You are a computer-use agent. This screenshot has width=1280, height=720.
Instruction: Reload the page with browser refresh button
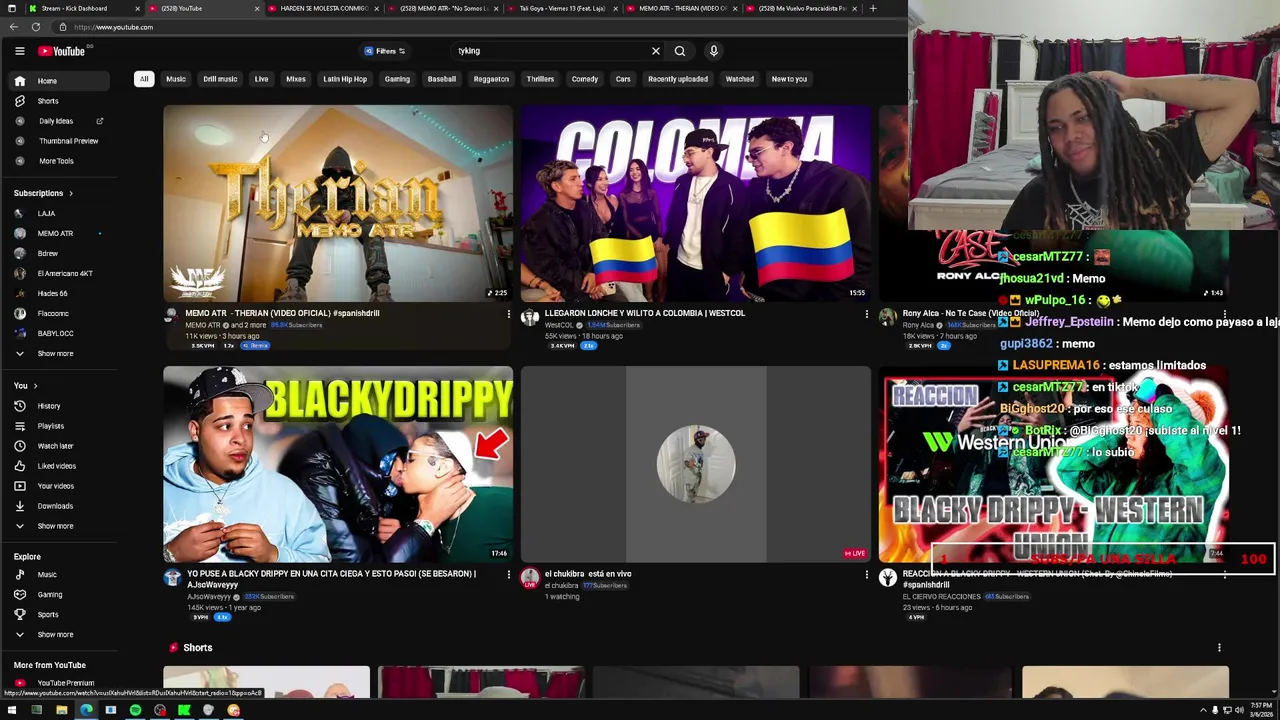point(36,27)
